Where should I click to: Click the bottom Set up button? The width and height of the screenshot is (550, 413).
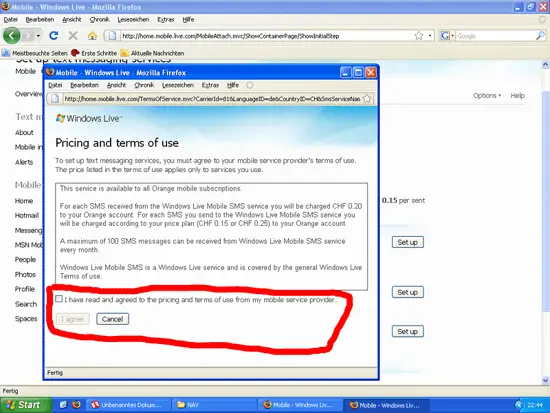(x=408, y=331)
